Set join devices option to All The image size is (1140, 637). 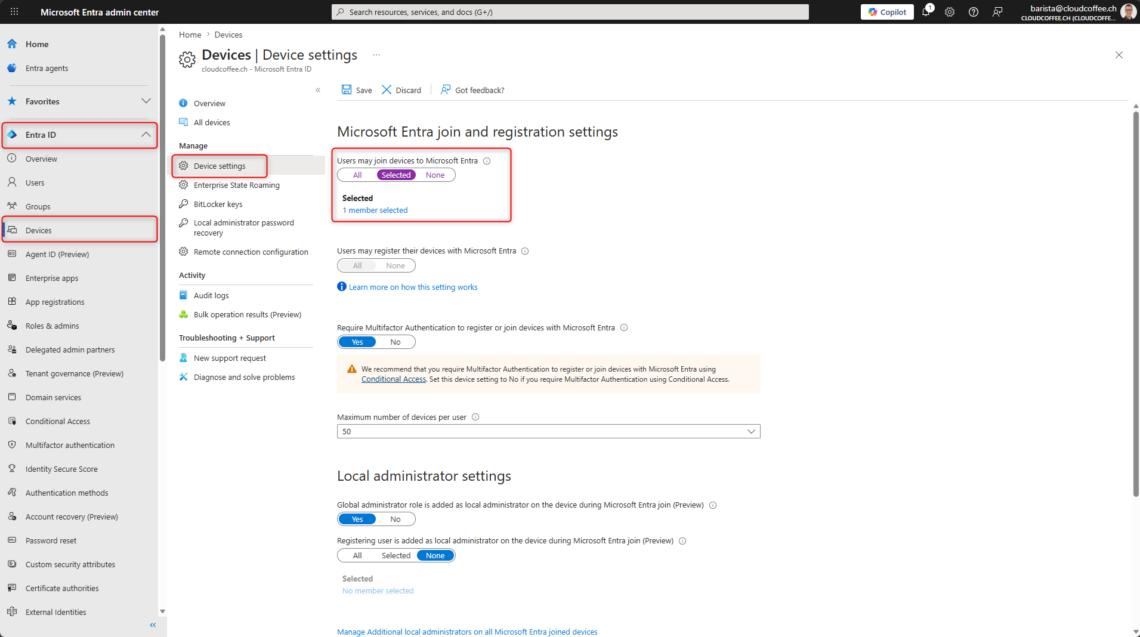coord(357,175)
